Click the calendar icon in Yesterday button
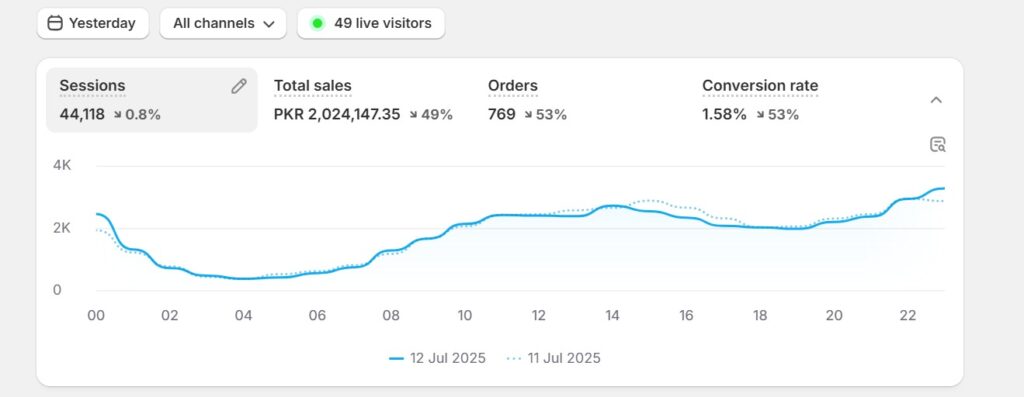This screenshot has height=397, width=1024. [56, 24]
